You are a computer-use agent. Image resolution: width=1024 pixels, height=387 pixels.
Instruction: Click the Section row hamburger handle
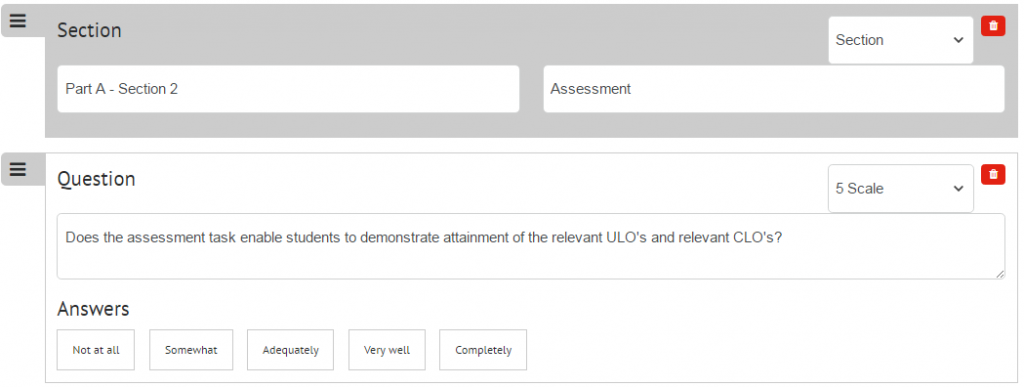coord(18,21)
